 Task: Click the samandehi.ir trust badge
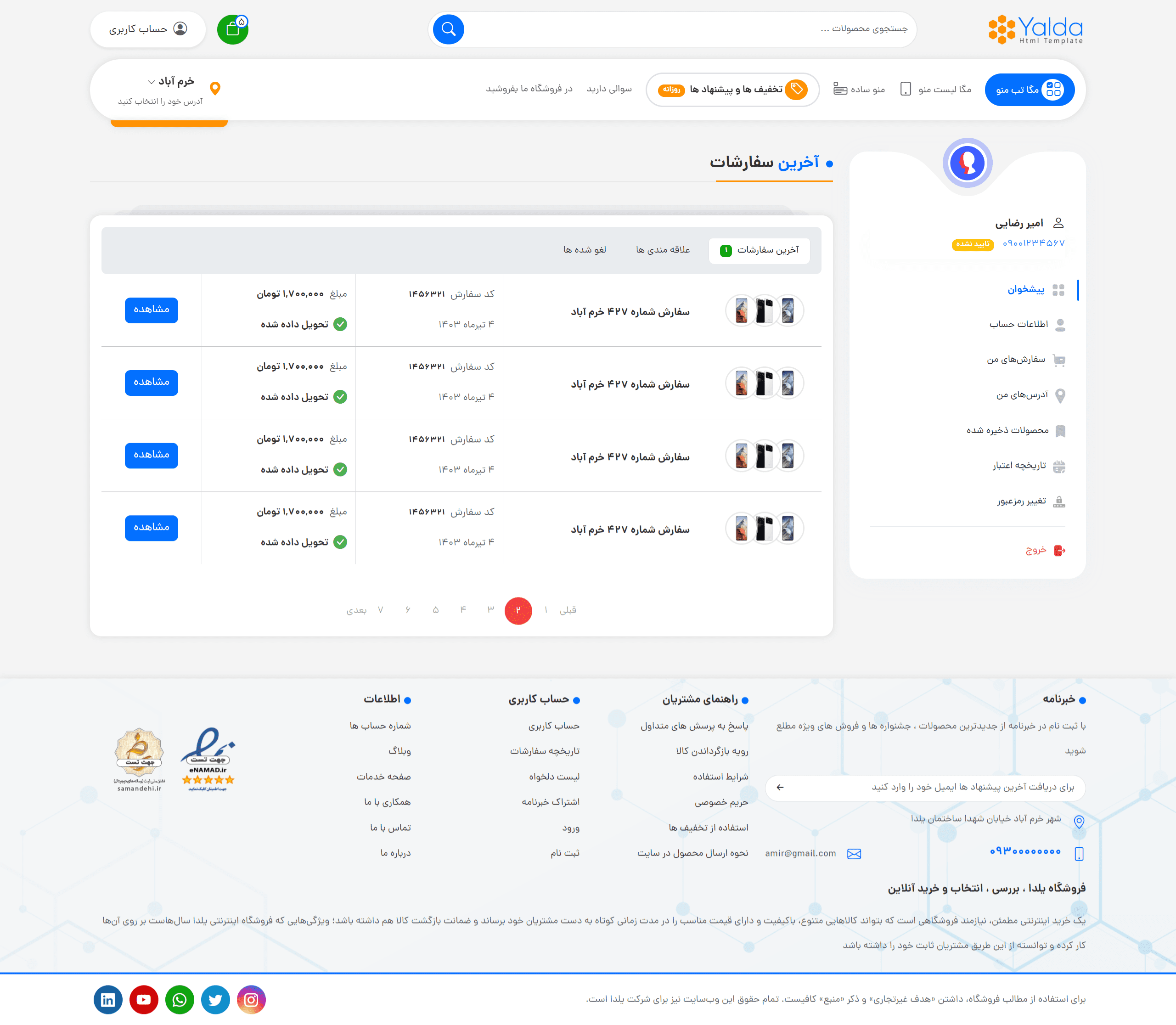click(139, 760)
